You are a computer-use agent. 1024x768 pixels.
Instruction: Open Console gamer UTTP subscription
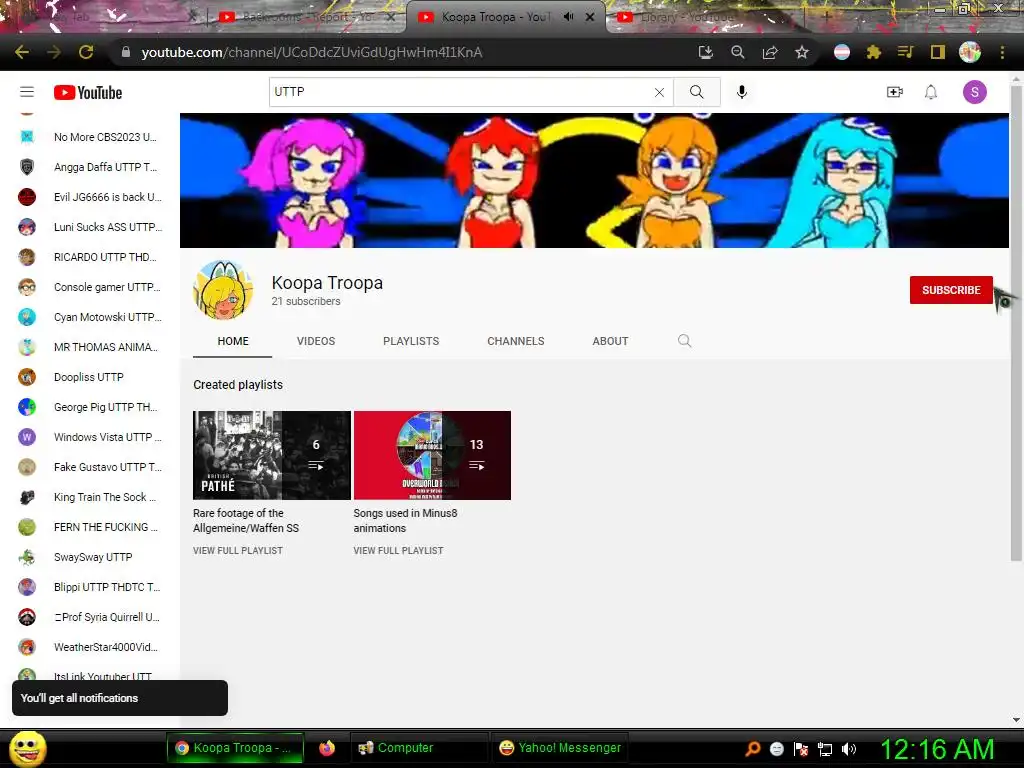pos(89,287)
